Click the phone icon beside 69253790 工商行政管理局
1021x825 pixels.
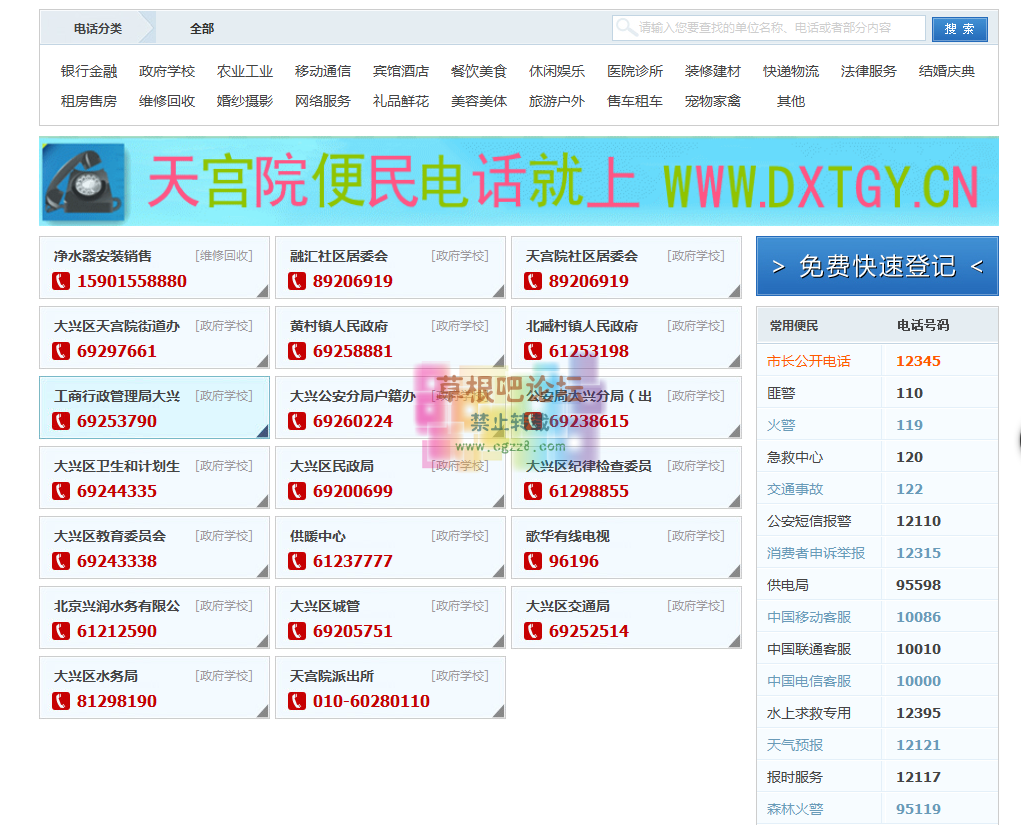pos(59,421)
